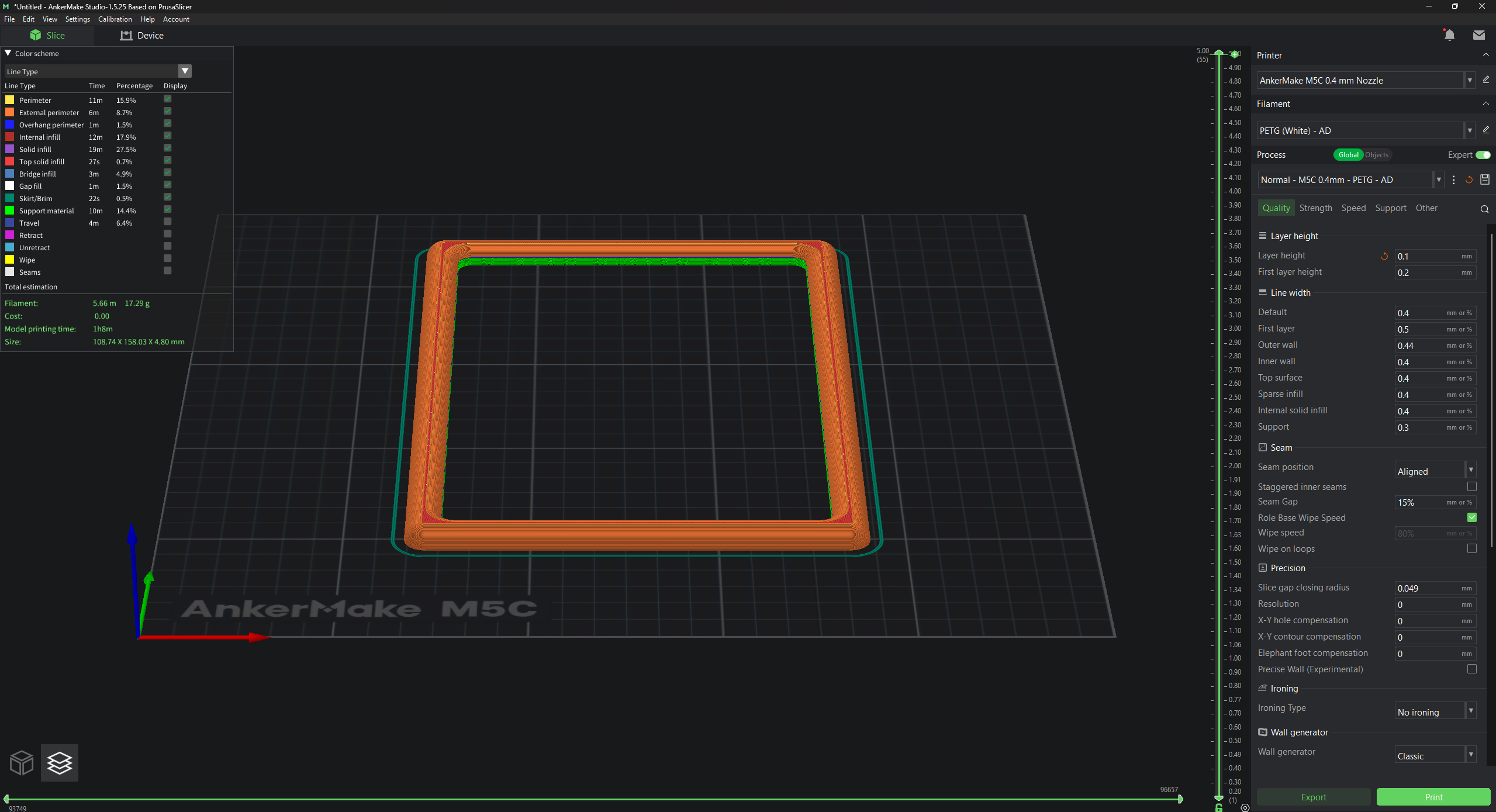Image resolution: width=1496 pixels, height=812 pixels.
Task: Switch to 3D model cube view
Action: pos(22,762)
